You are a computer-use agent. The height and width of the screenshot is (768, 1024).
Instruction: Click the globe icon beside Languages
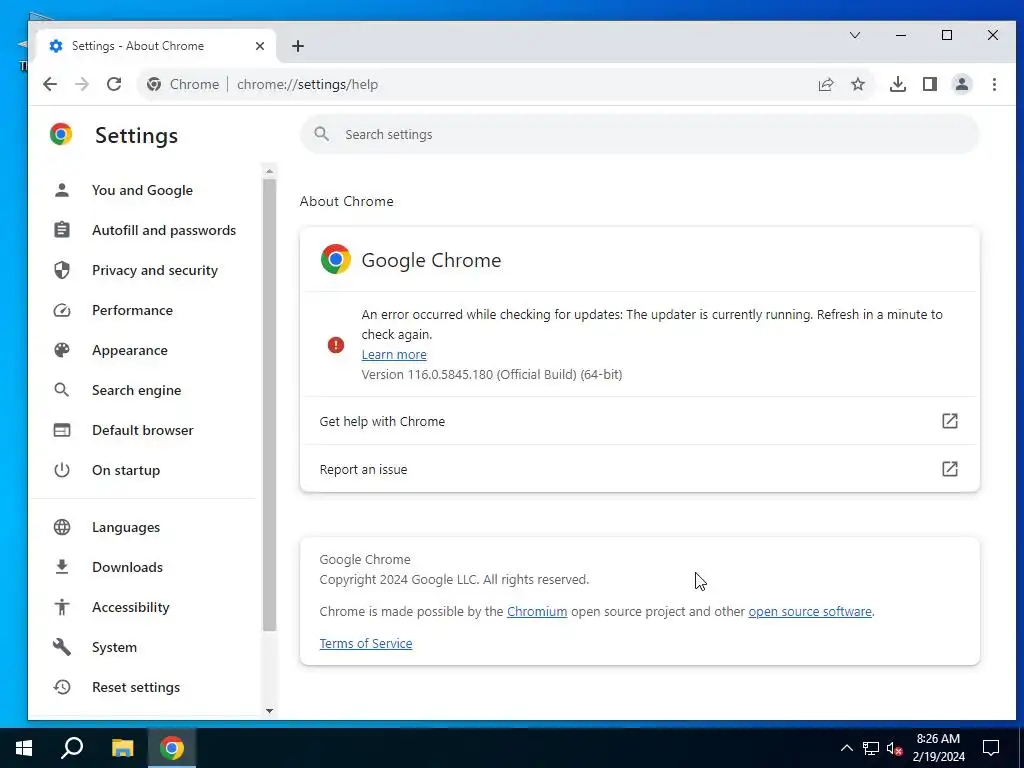[62, 527]
